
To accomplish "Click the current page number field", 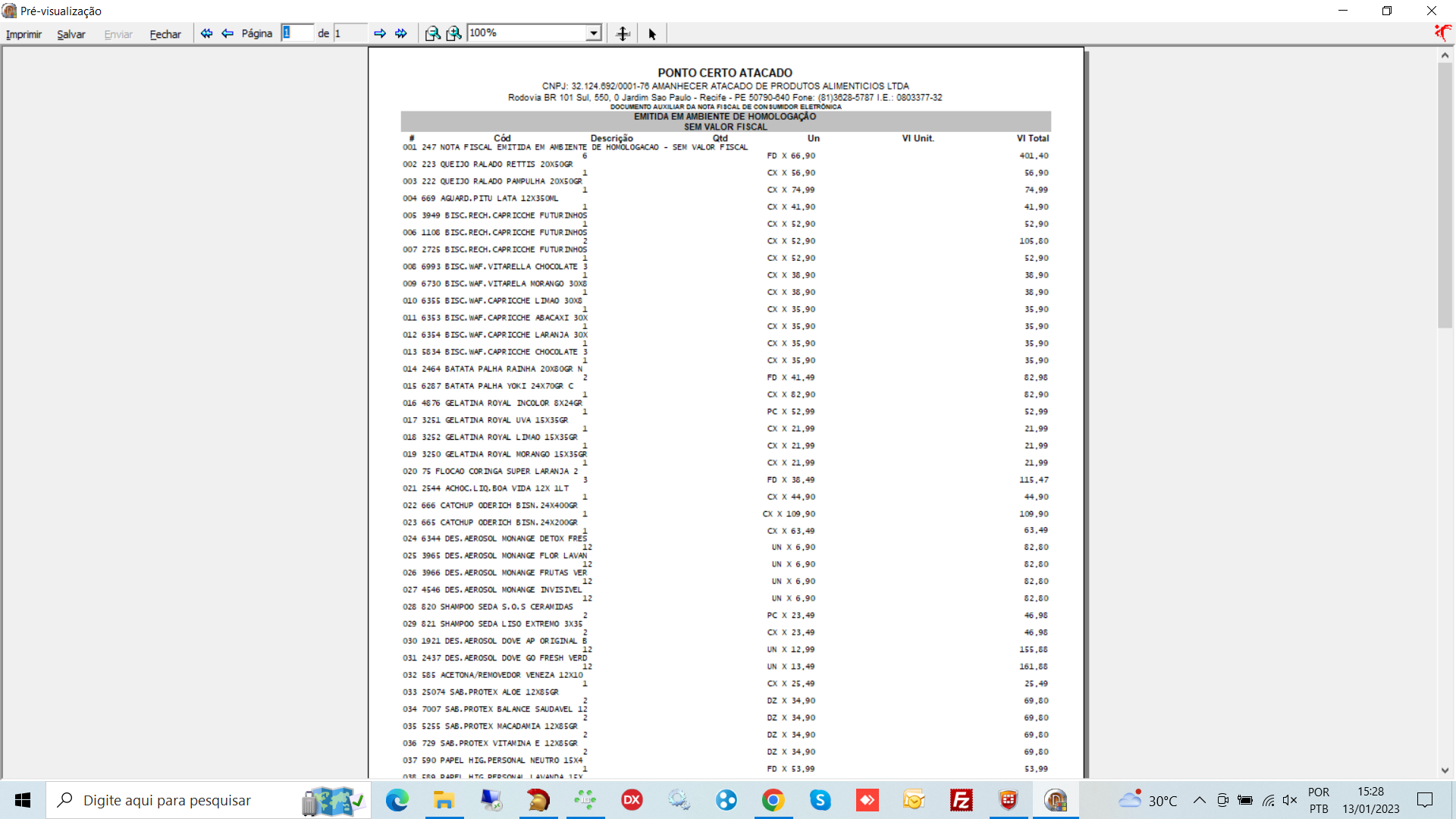I will click(x=297, y=33).
